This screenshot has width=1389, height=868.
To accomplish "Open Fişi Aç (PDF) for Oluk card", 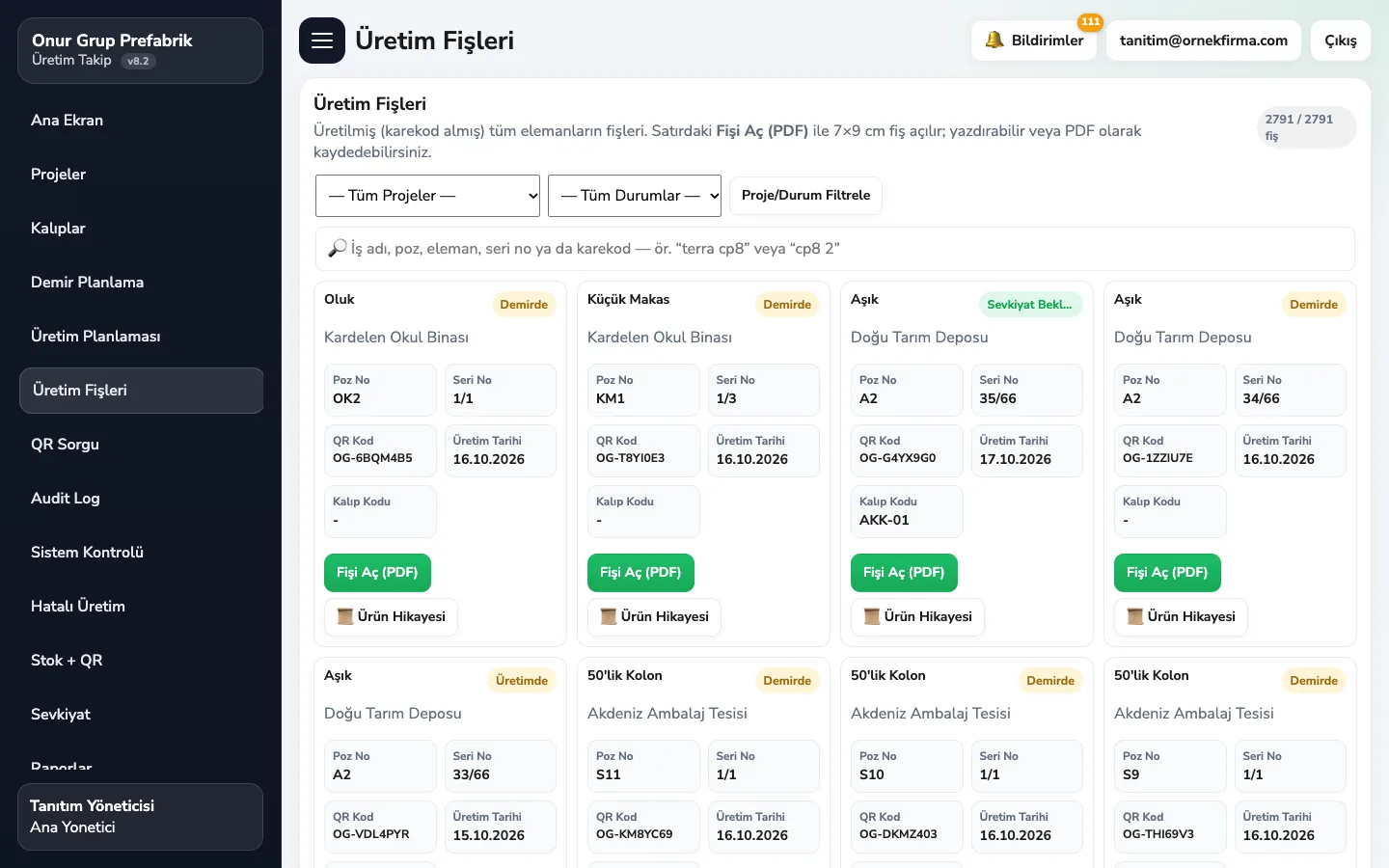I will [x=377, y=573].
